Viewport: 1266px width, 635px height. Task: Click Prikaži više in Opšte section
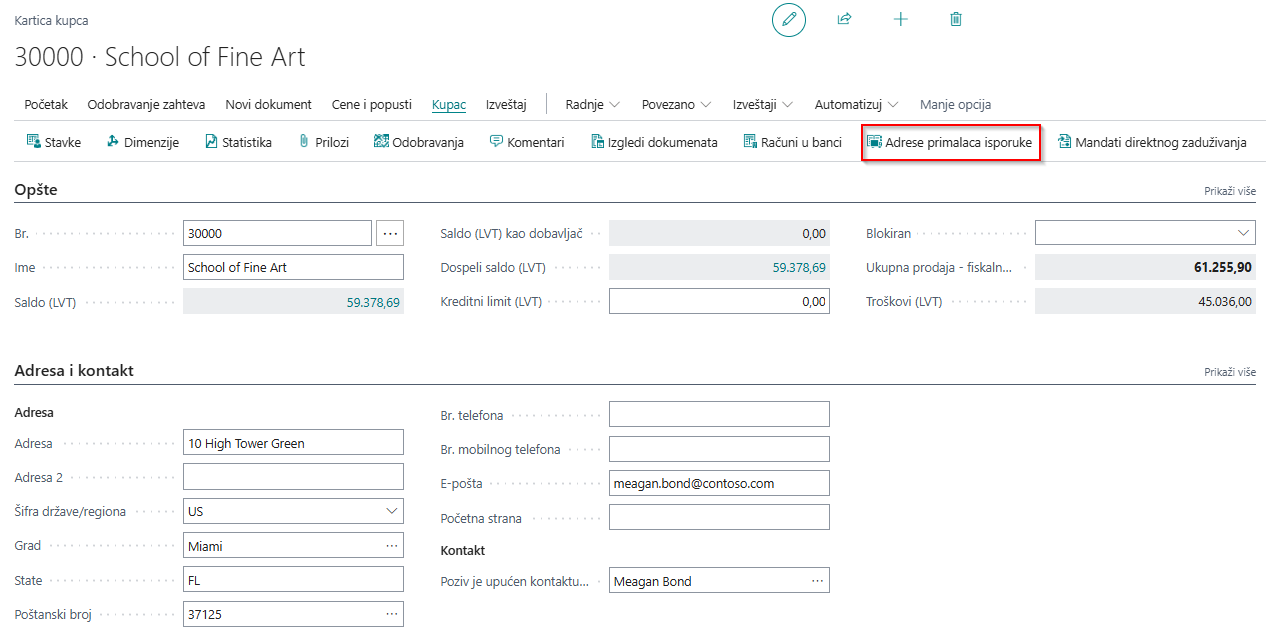[x=1229, y=191]
